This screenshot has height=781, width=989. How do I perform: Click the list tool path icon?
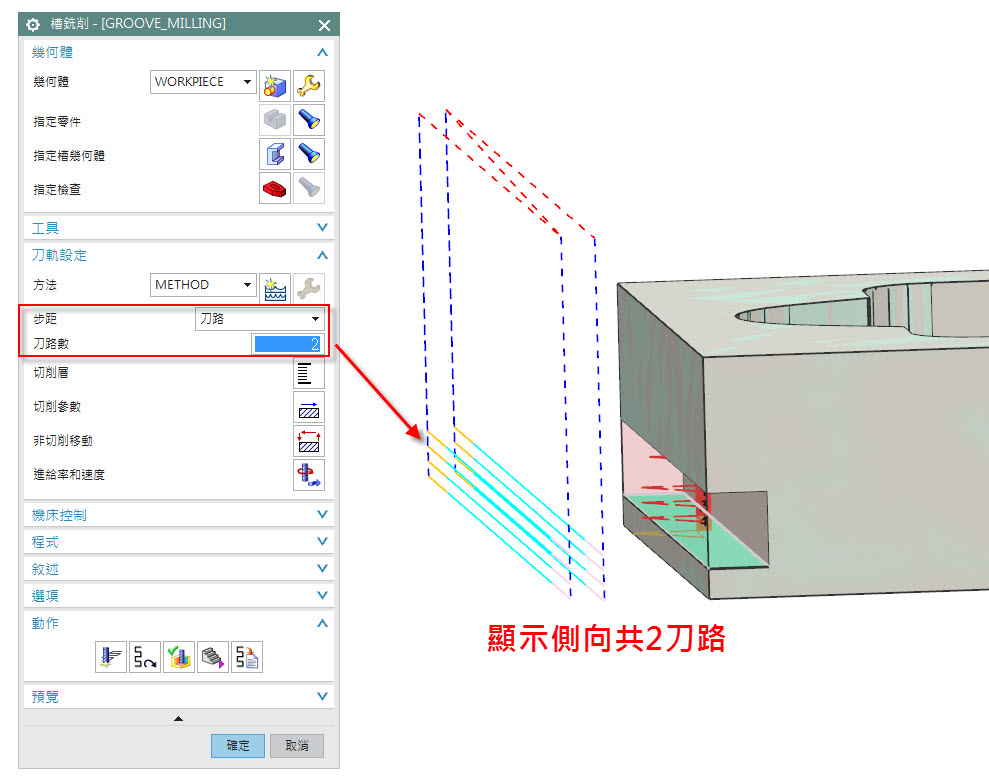tap(247, 657)
